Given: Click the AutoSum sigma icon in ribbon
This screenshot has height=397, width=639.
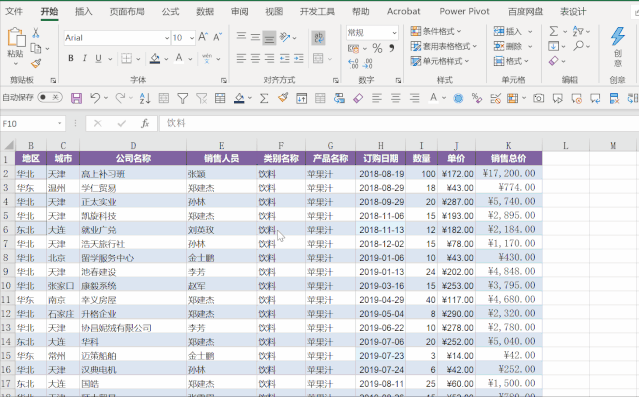Looking at the screenshot, I should [553, 31].
